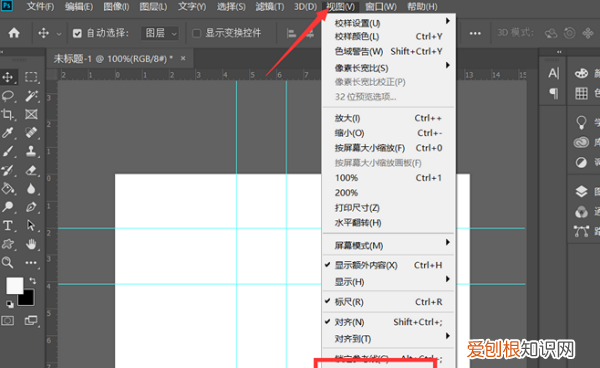This screenshot has width=600, height=368.
Task: Open the 图层(L) menu
Action: pyautogui.click(x=153, y=7)
